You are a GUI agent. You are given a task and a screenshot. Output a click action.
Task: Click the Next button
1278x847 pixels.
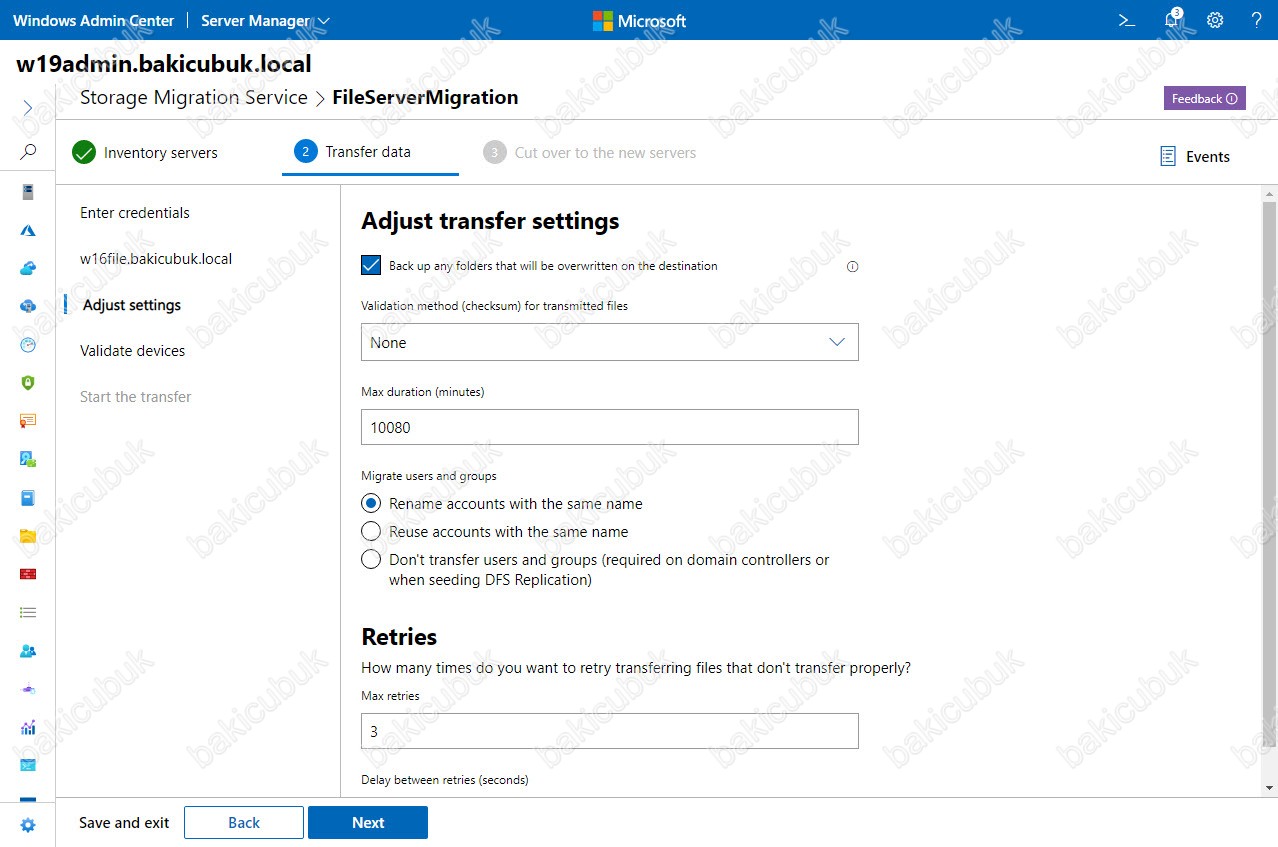[368, 822]
